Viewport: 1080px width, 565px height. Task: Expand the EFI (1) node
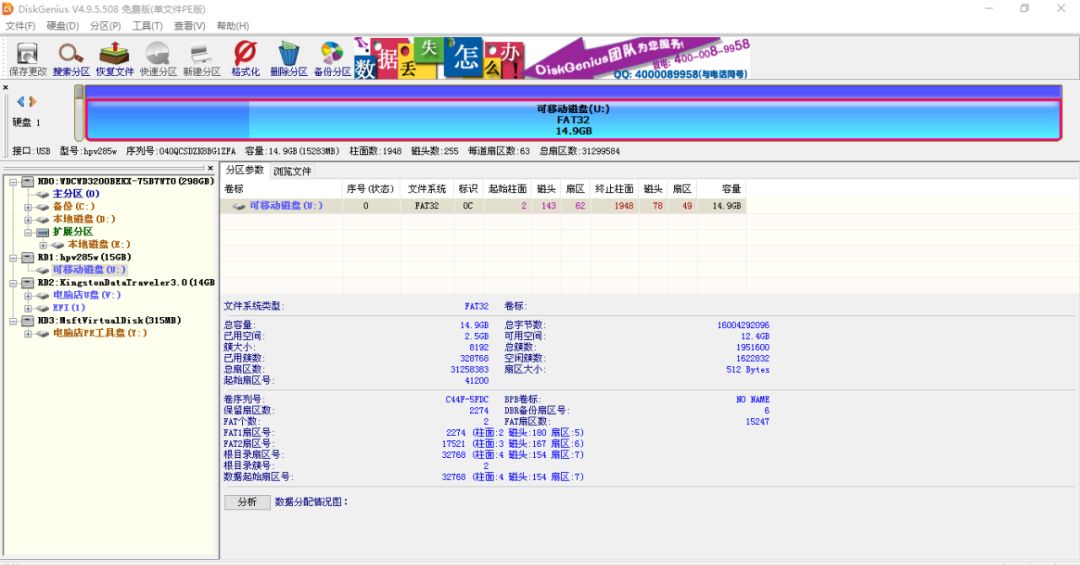(28, 308)
